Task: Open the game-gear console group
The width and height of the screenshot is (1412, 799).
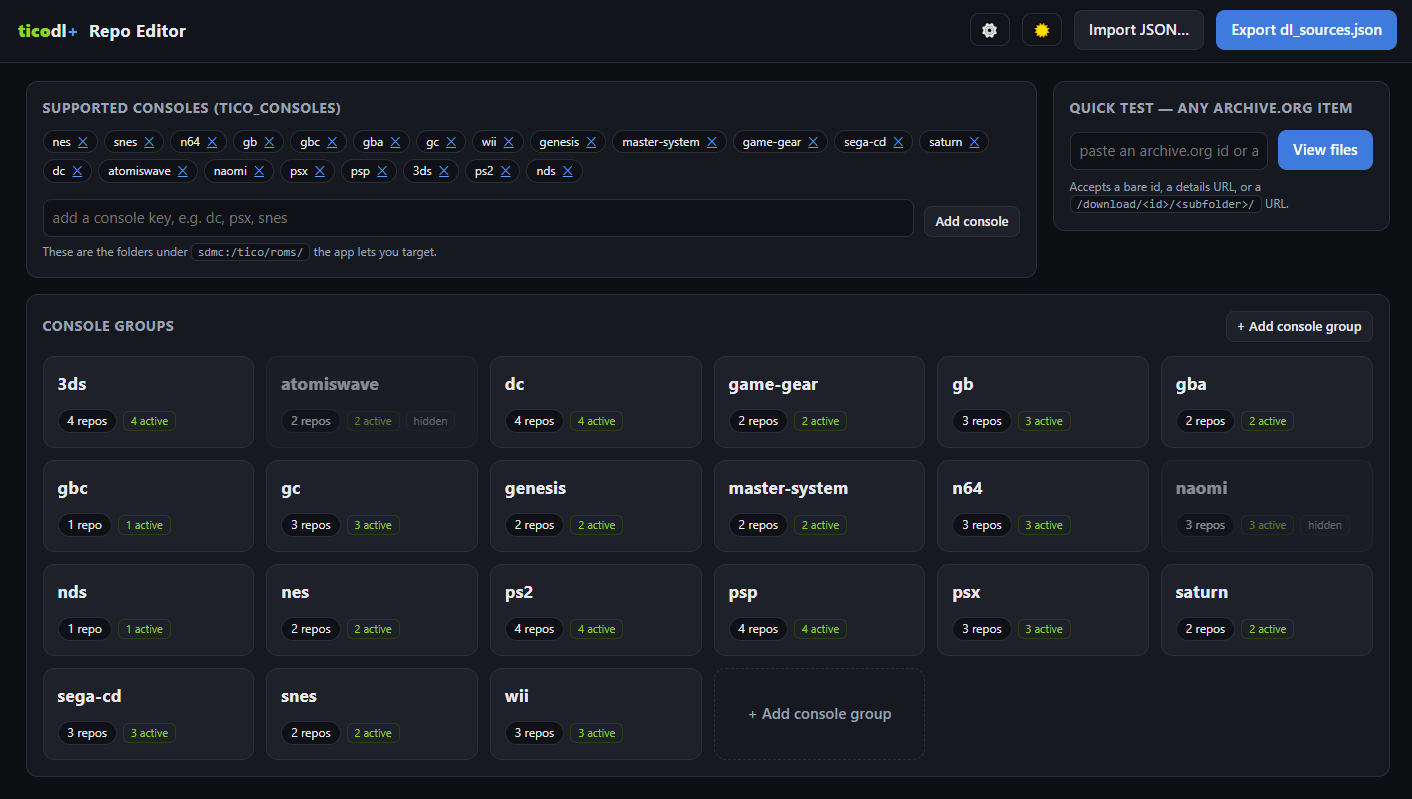Action: (x=819, y=402)
